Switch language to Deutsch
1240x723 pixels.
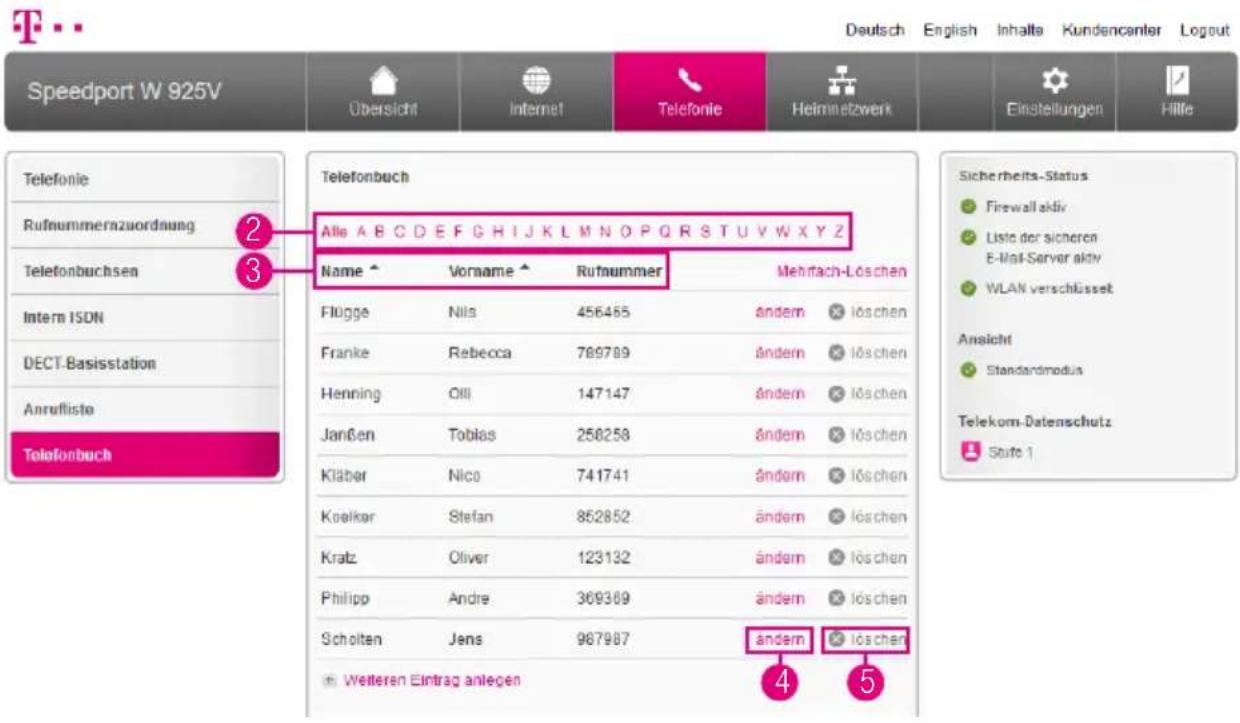[875, 31]
